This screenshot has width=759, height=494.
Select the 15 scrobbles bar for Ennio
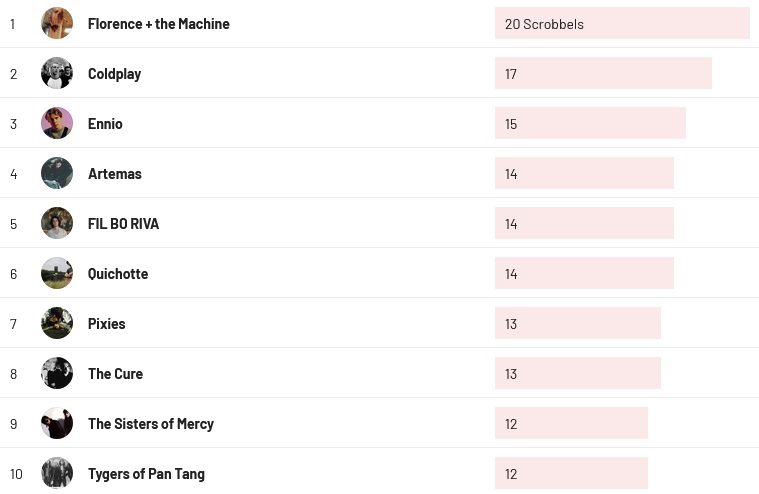(589, 123)
